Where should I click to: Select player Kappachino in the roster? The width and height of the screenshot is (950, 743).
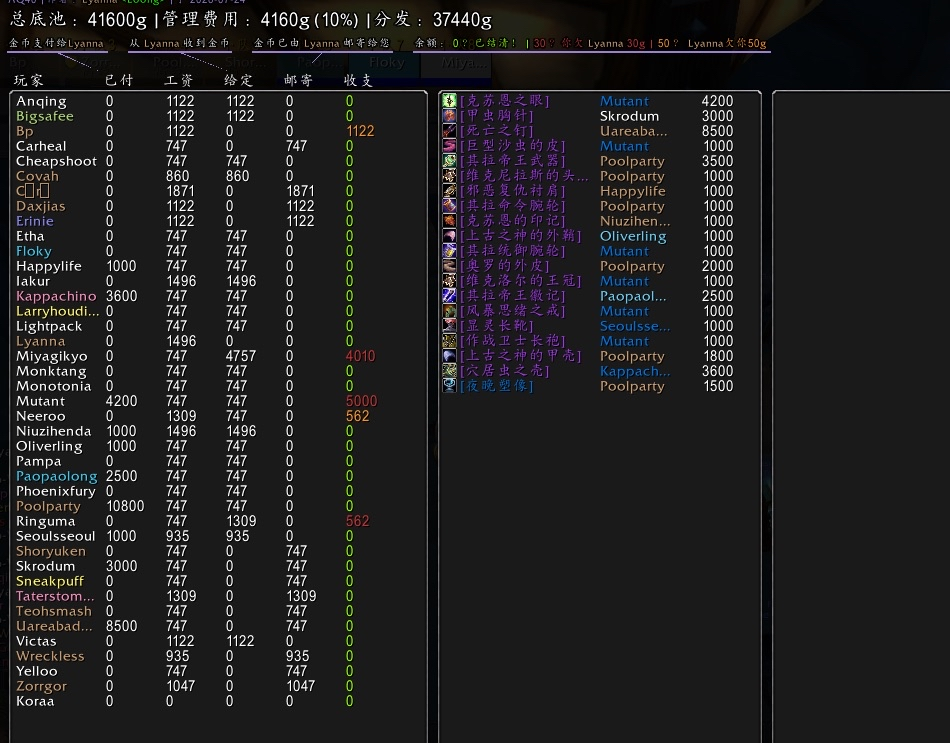point(56,296)
